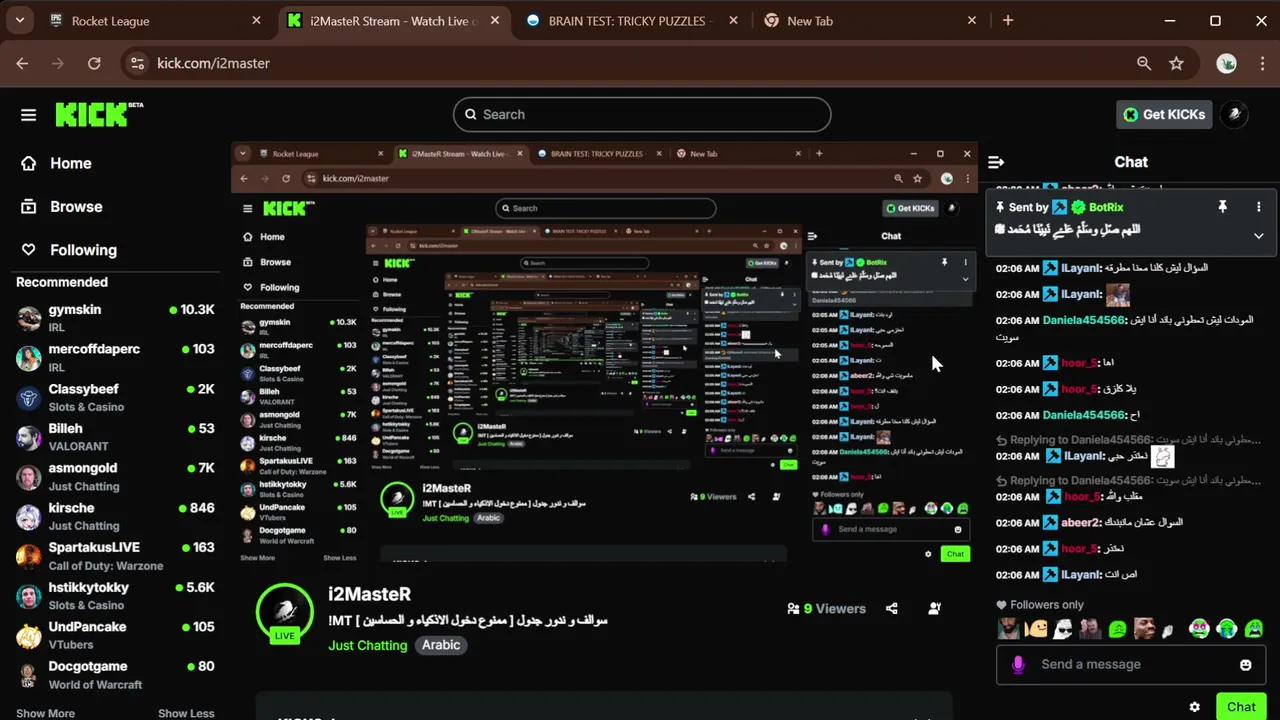Unpin the pinned BotRix message
The width and height of the screenshot is (1280, 720).
tap(1222, 207)
